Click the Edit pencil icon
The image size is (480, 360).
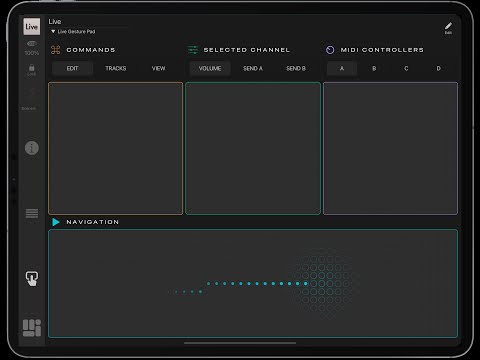(448, 28)
